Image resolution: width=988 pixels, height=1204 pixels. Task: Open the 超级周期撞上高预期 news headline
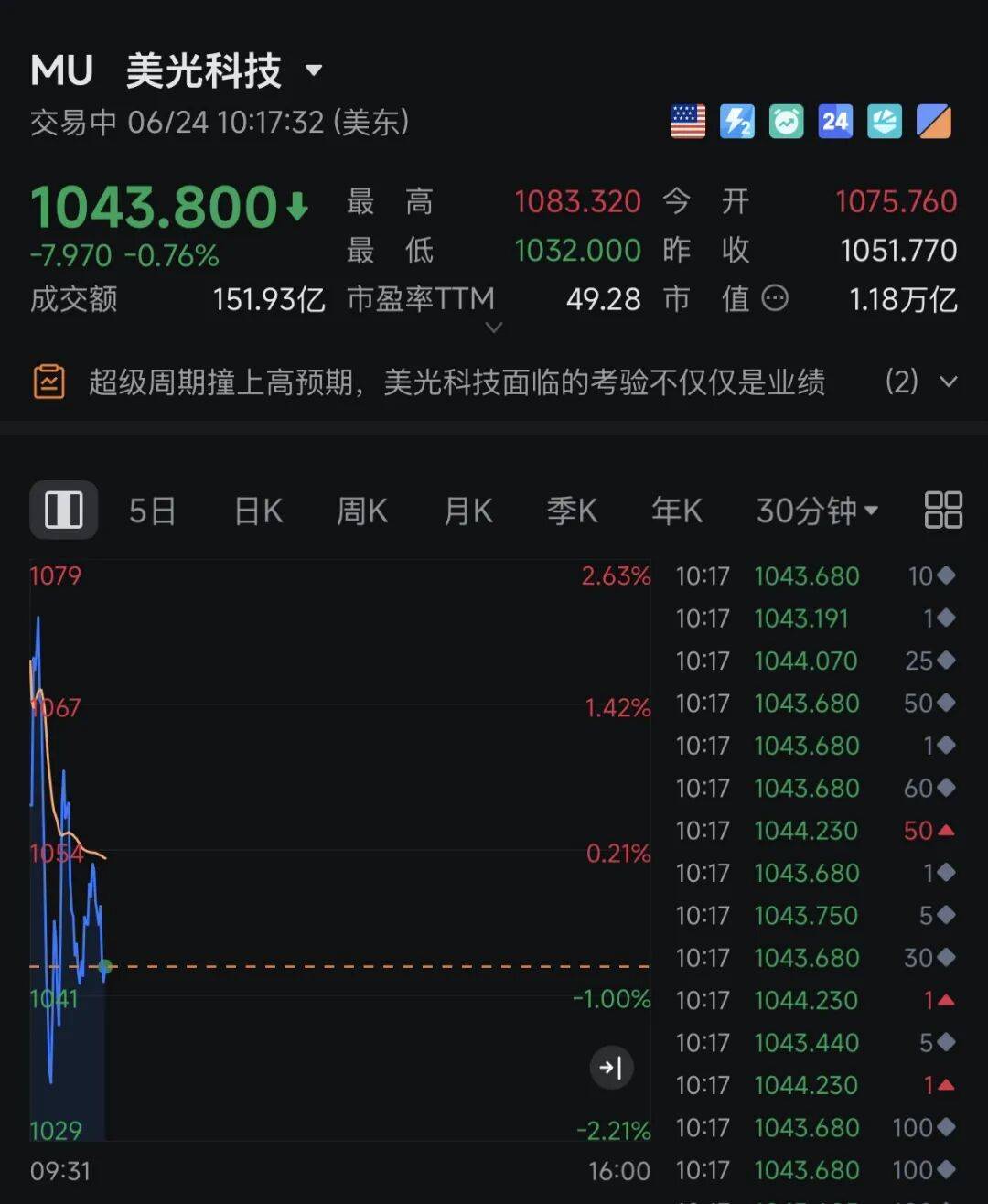(456, 382)
